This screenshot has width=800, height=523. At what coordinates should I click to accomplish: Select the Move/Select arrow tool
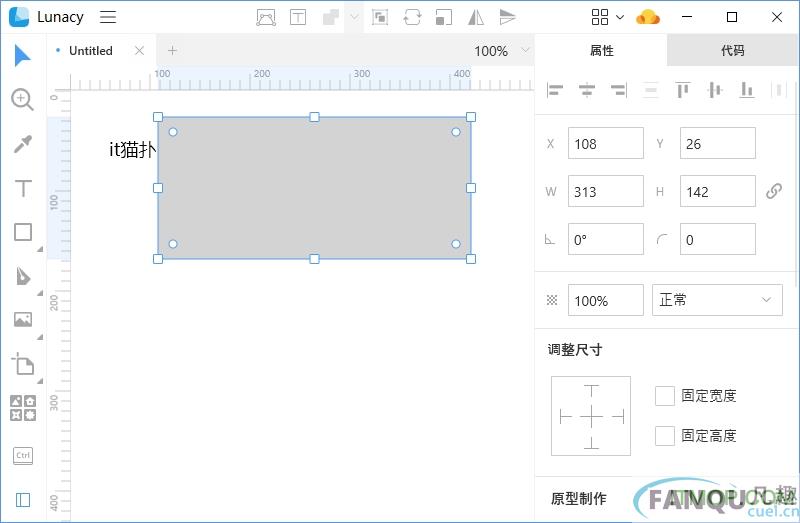click(22, 56)
